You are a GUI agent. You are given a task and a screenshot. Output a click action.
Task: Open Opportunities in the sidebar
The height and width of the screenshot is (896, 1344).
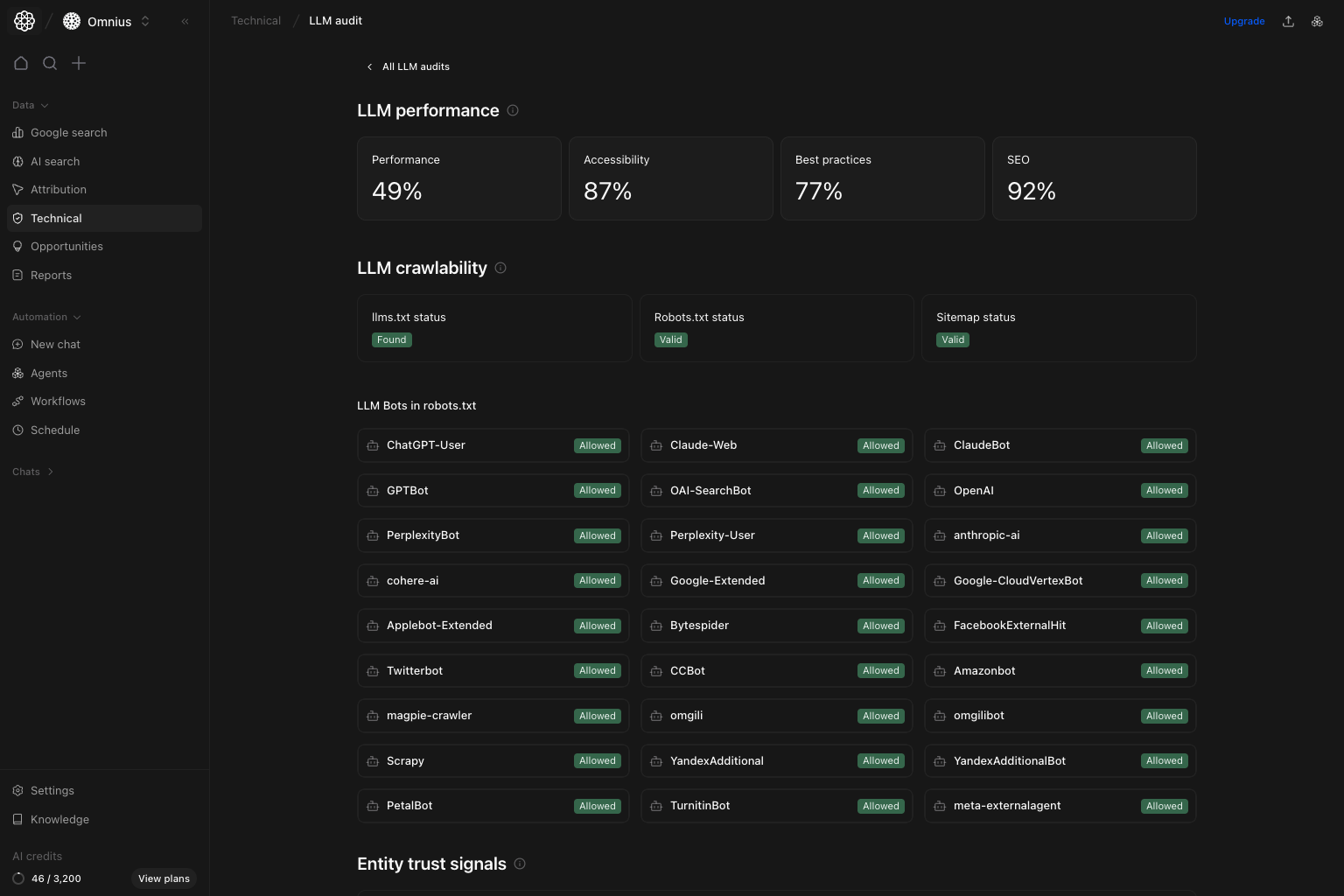coord(104,247)
